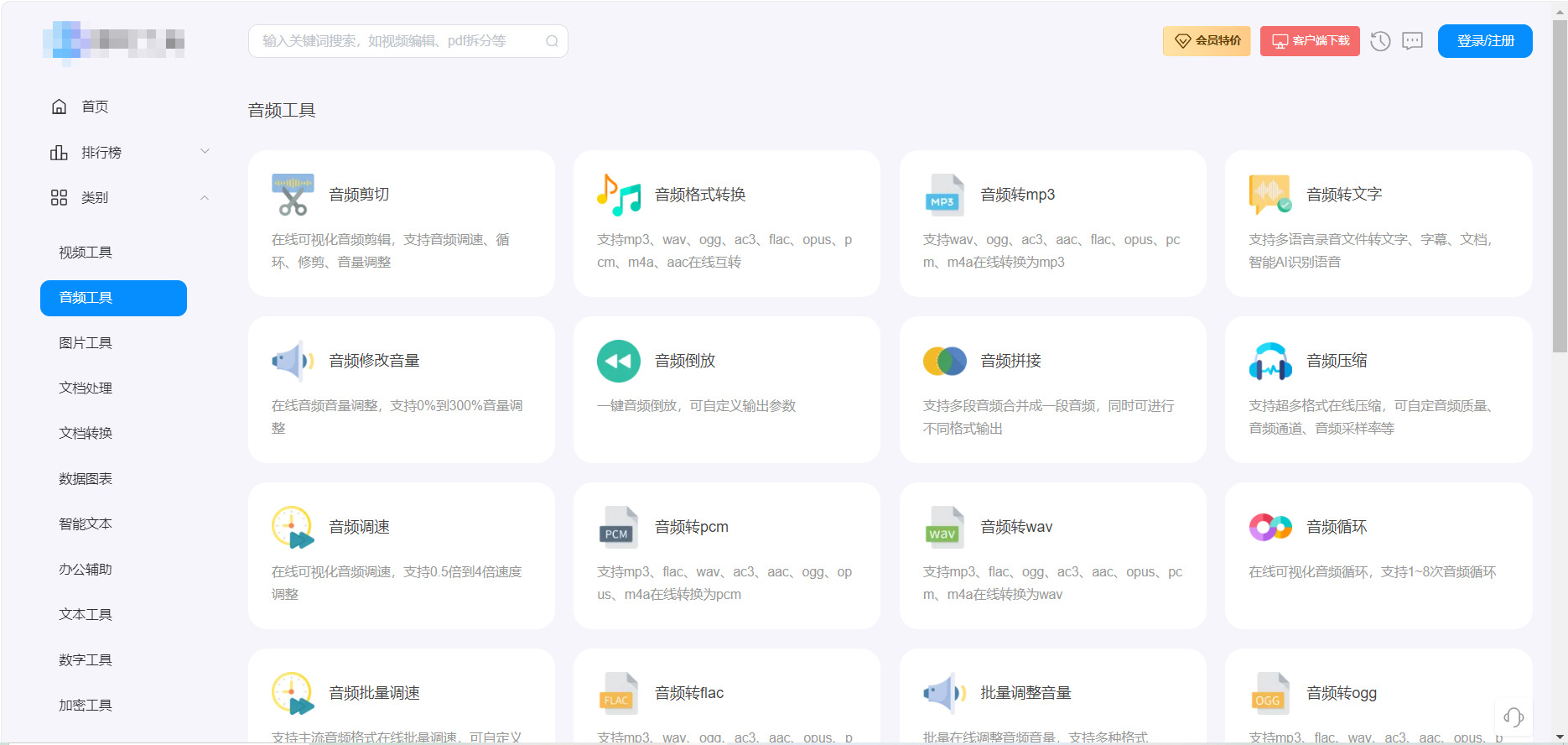This screenshot has height=745, width=1568.
Task: Select the 音频倒放 rewind icon
Action: point(619,361)
